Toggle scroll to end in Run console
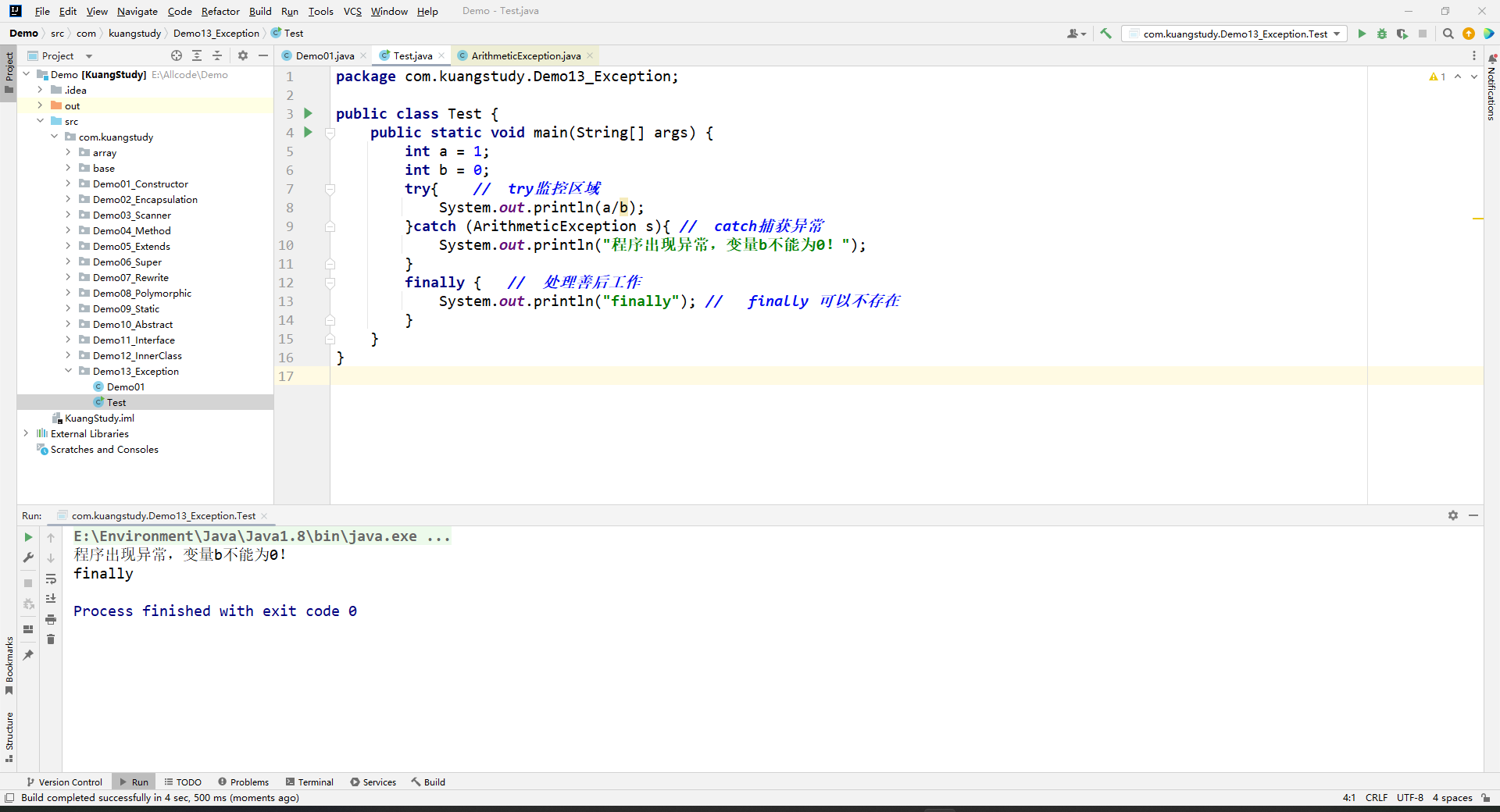This screenshot has width=1500, height=812. pyautogui.click(x=51, y=599)
